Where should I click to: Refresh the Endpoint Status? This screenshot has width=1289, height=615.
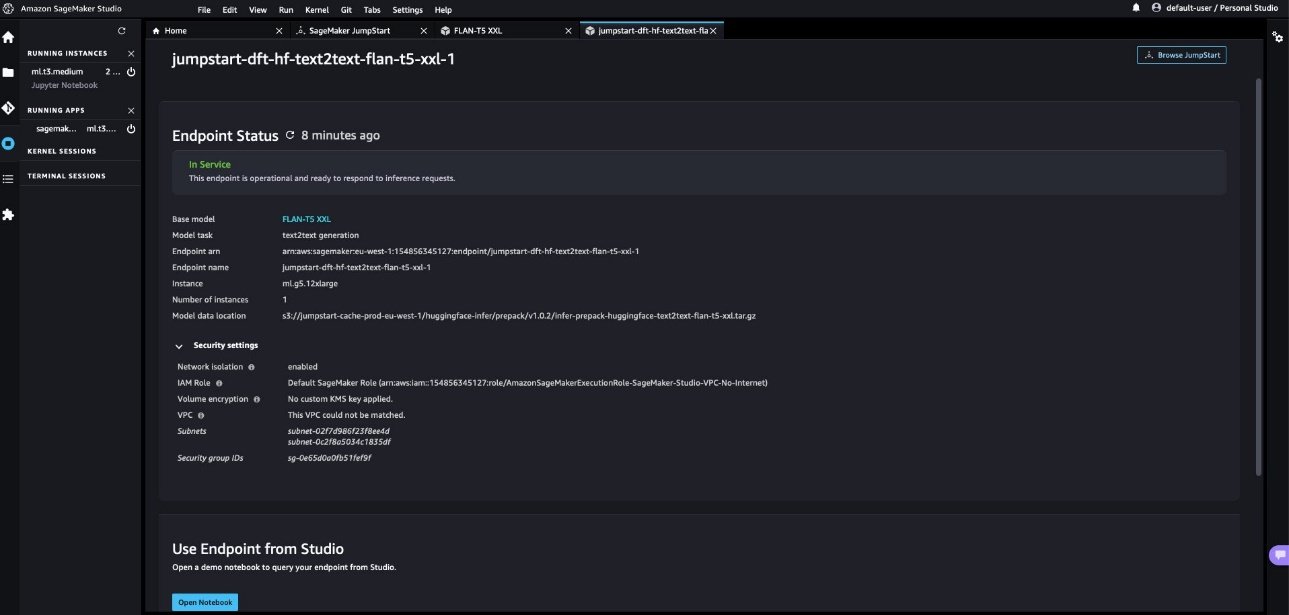291,135
